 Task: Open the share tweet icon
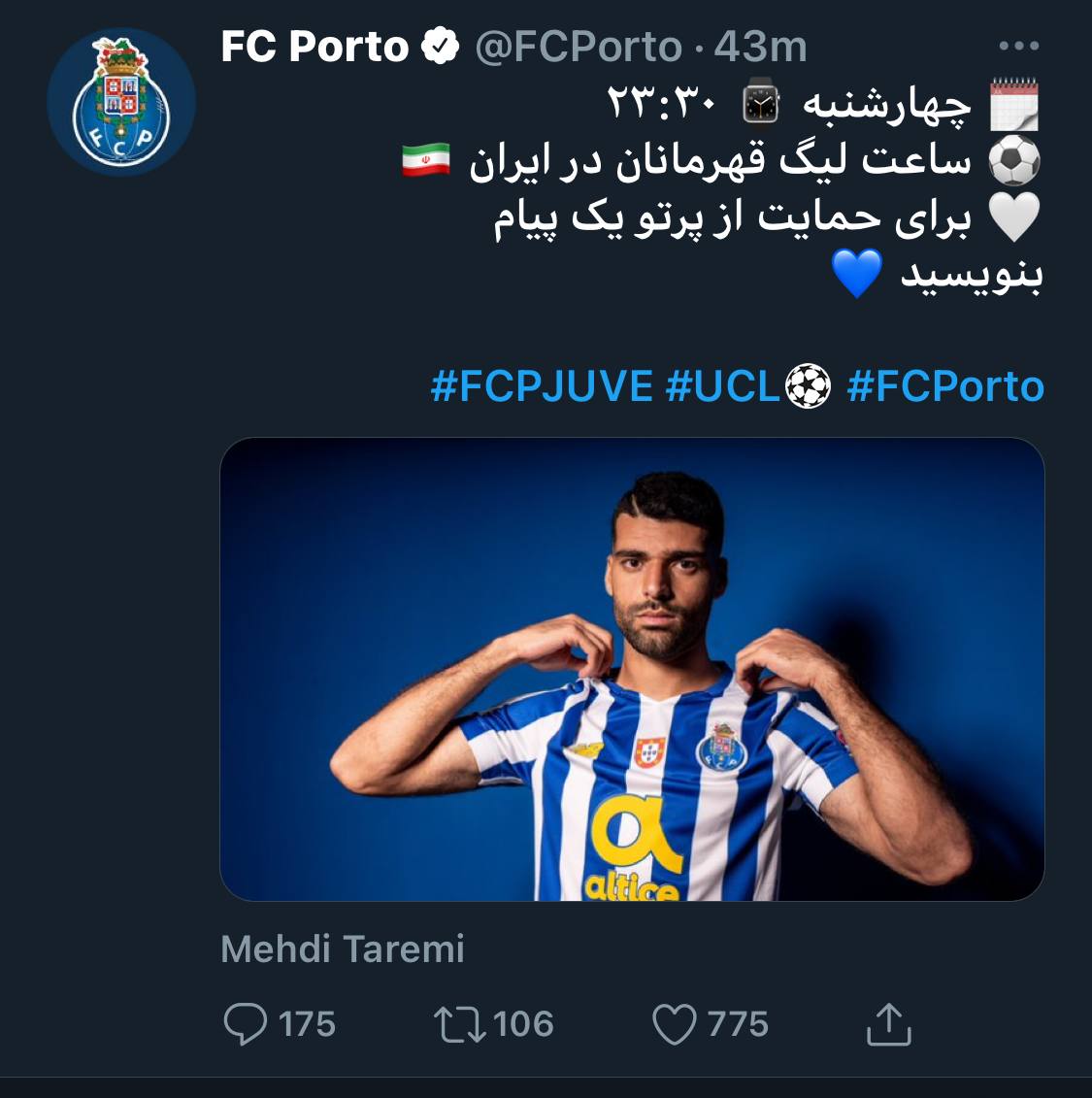(887, 1024)
